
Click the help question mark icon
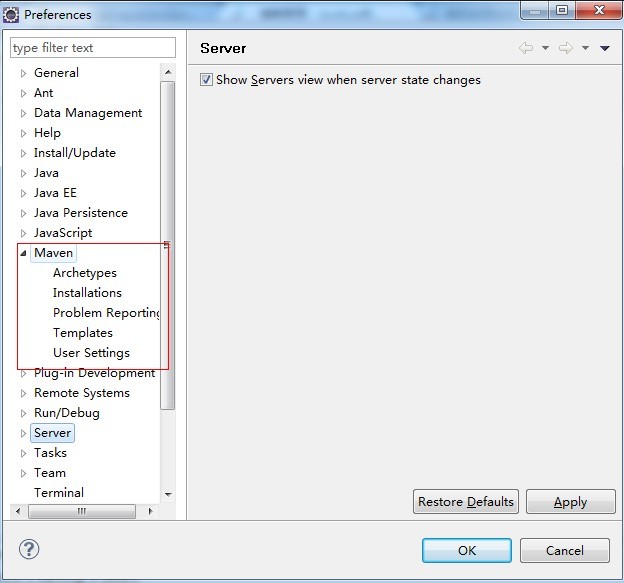pos(29,549)
